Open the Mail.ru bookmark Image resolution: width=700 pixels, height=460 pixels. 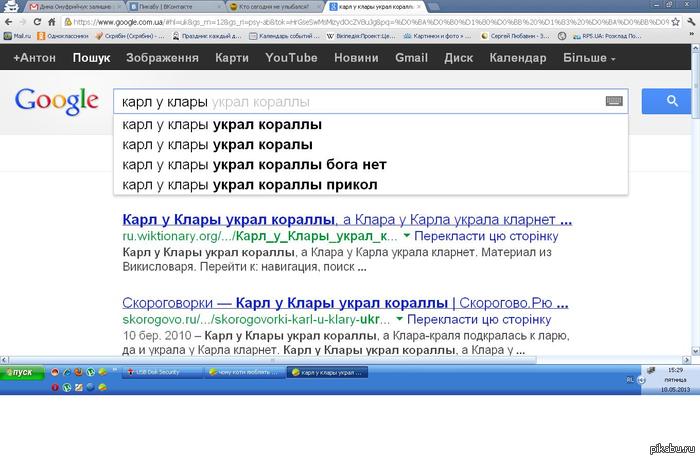click(20, 35)
